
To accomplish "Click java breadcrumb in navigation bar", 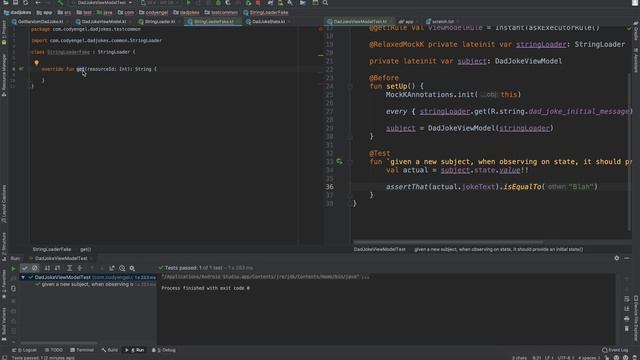I will pyautogui.click(x=104, y=13).
